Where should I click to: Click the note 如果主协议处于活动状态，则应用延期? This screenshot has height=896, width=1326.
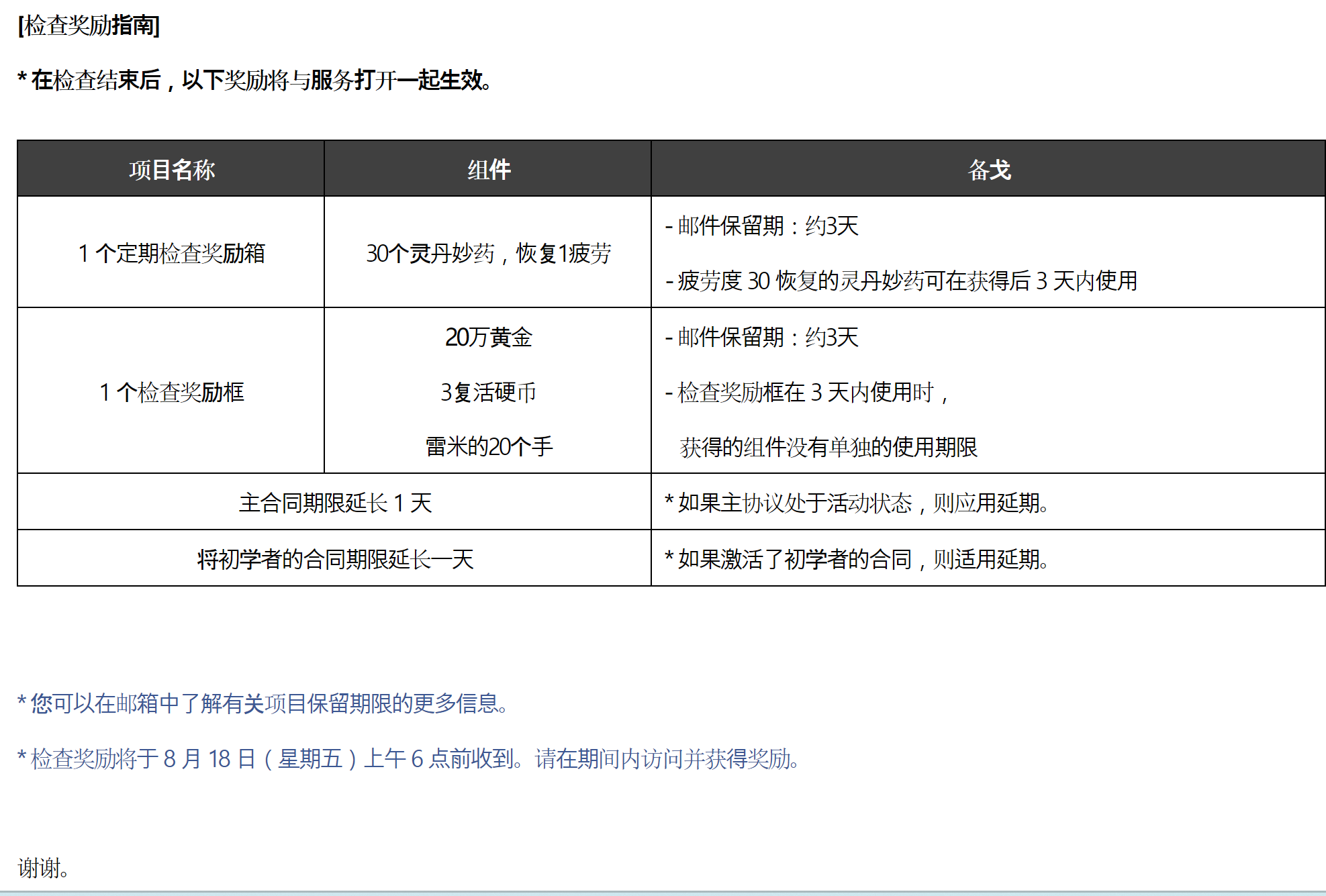(857, 503)
